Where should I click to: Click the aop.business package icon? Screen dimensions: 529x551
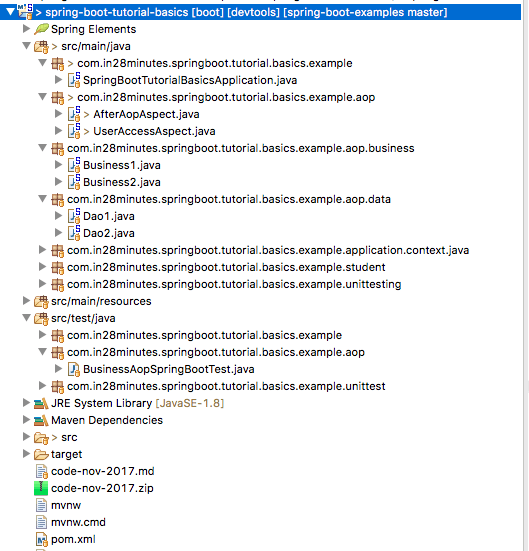pos(57,148)
